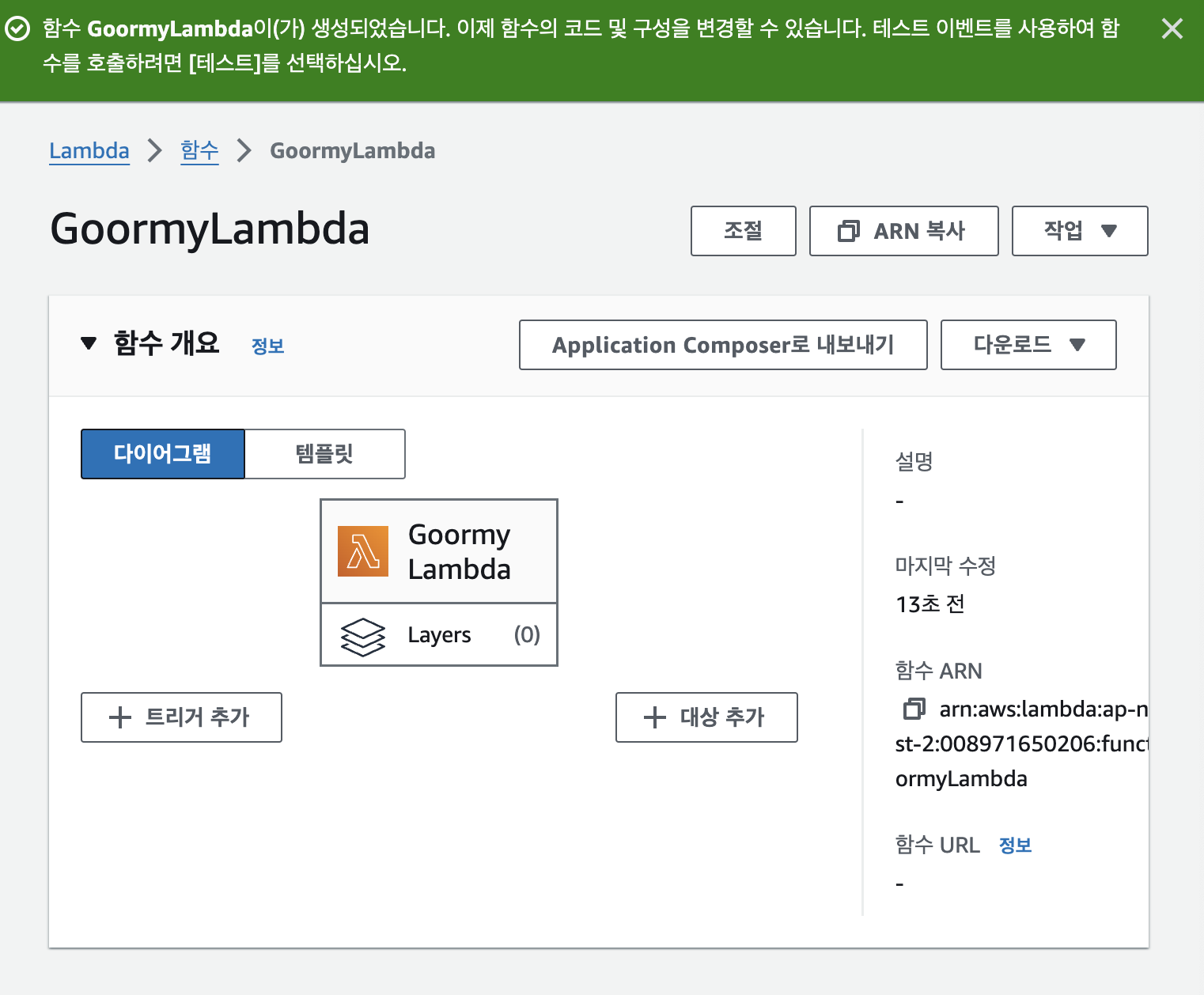Copy ARN with the ARN 복사 button
Viewport: 1204px width, 995px height.
[x=904, y=231]
